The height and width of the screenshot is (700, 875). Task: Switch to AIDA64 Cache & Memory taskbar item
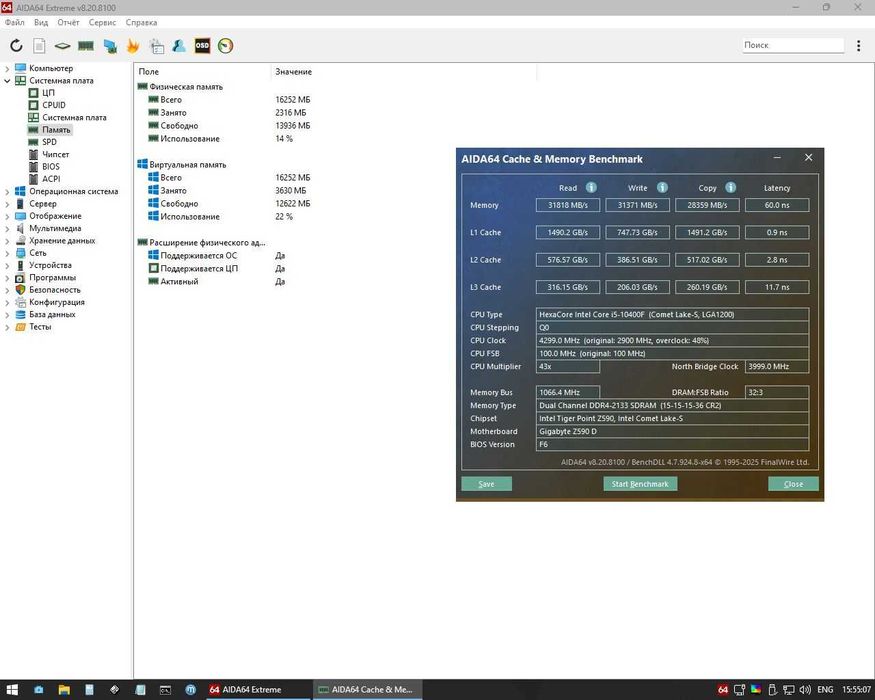(x=368, y=689)
